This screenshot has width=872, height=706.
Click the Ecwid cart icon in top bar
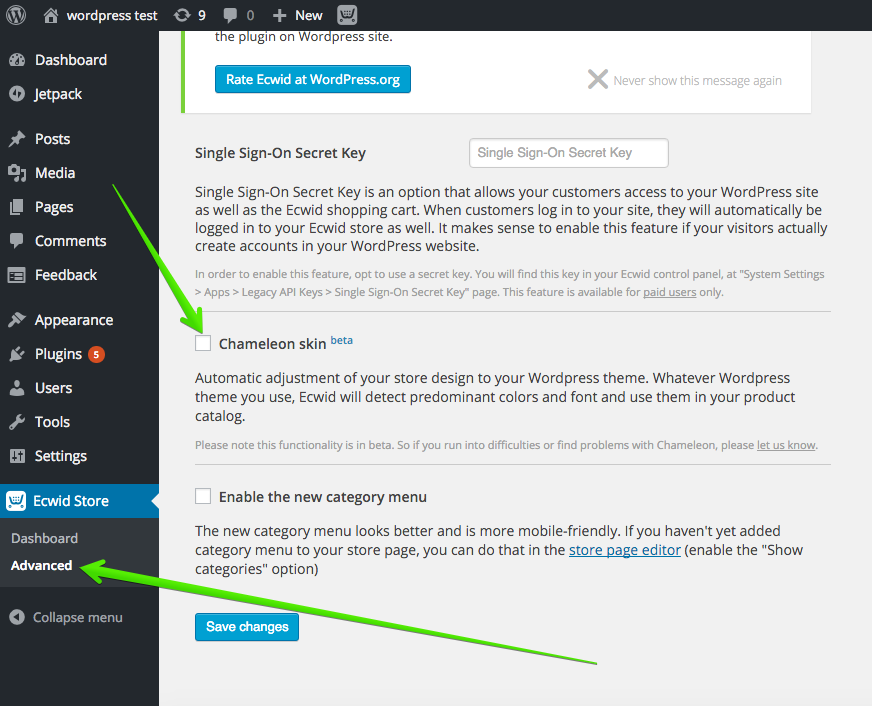coord(347,15)
